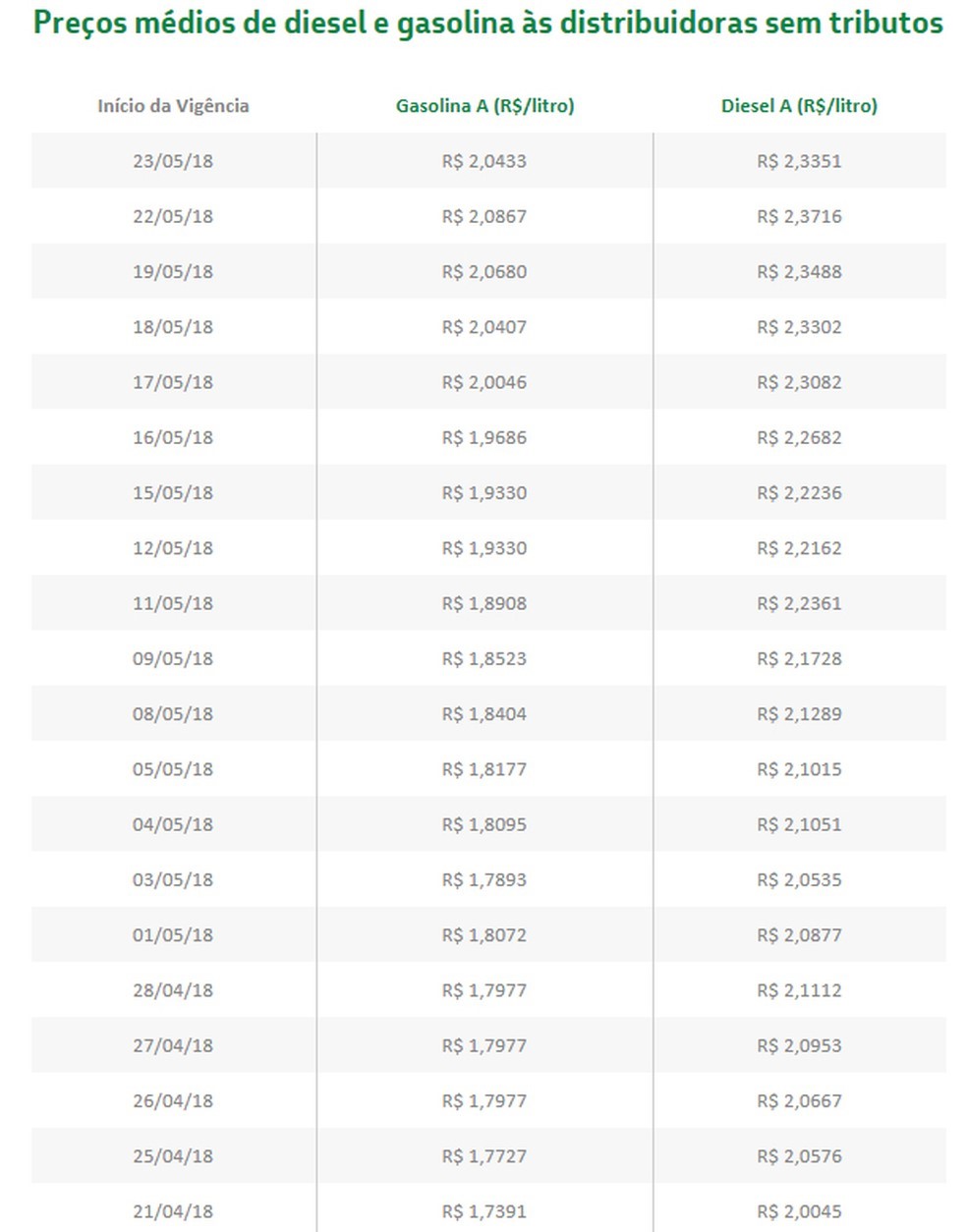
Task: Click the 17/05/18 date cell
Action: click(x=173, y=382)
